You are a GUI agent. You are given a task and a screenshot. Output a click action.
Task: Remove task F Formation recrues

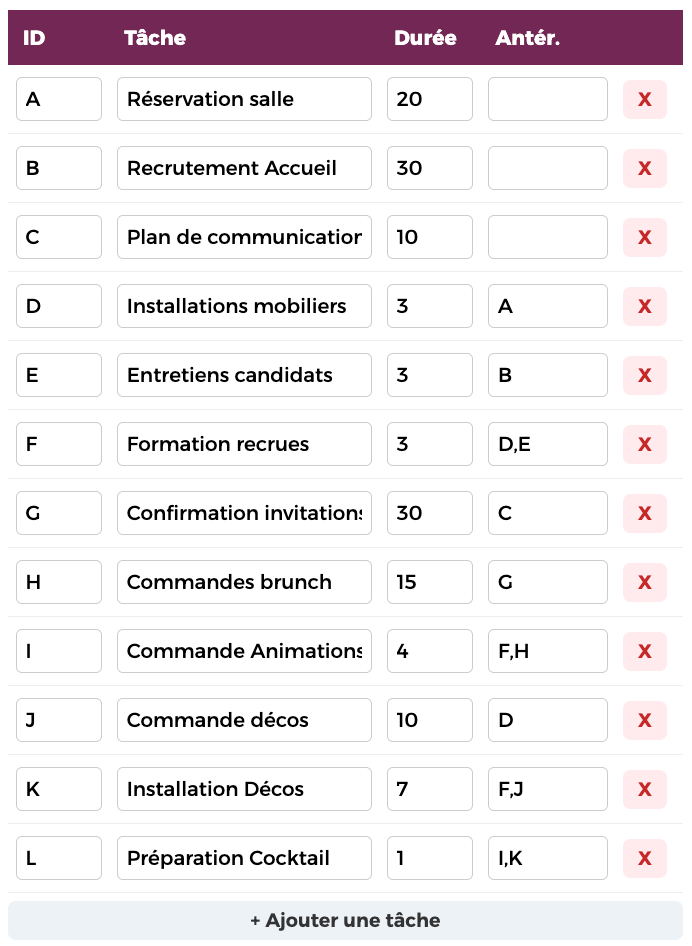coord(644,444)
